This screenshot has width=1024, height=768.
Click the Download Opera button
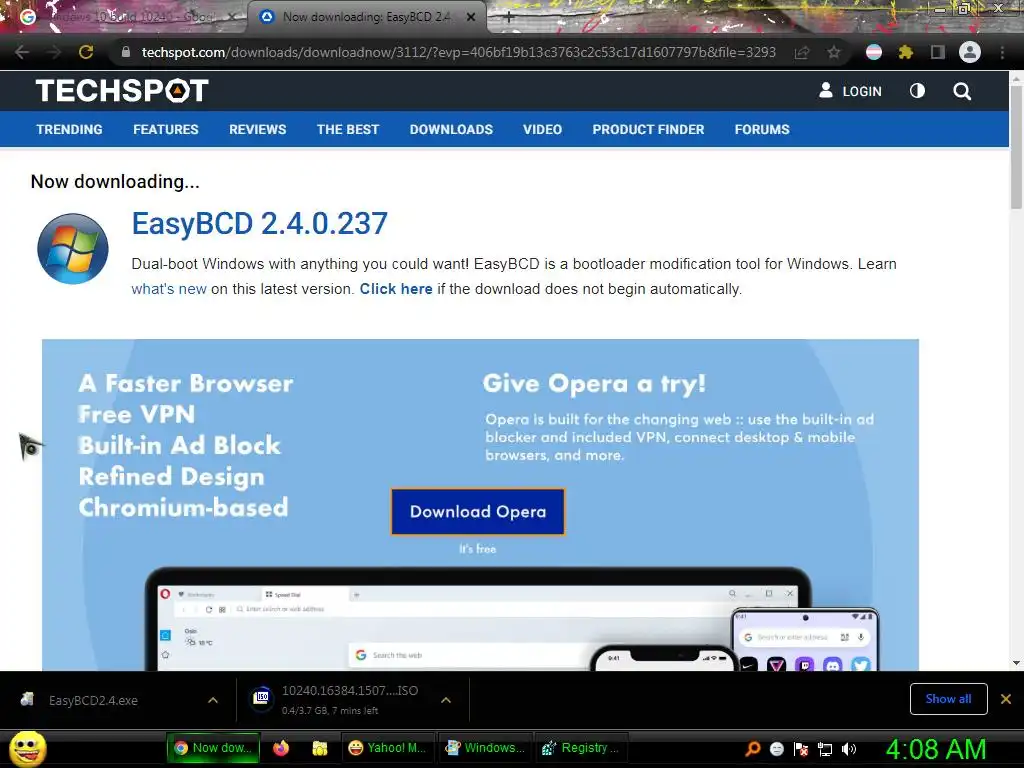point(478,511)
